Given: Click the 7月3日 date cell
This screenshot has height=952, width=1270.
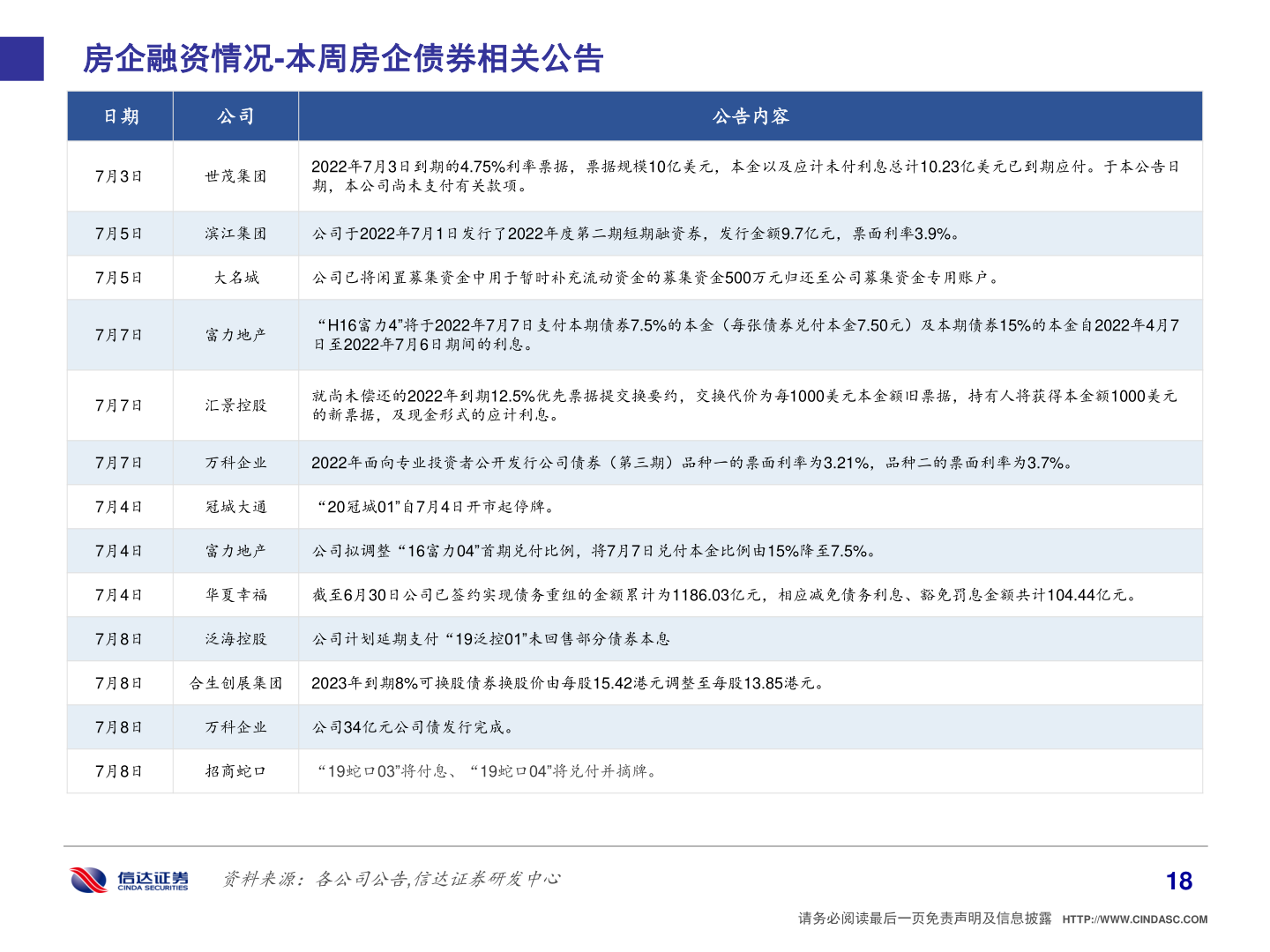Looking at the screenshot, I should [119, 176].
